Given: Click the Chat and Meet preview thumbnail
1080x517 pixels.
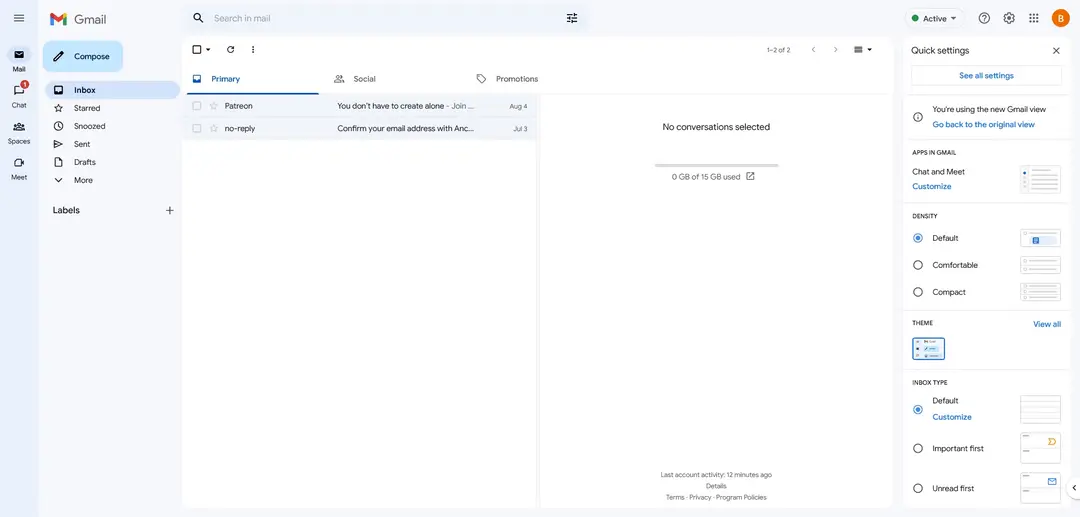Looking at the screenshot, I should point(1040,179).
